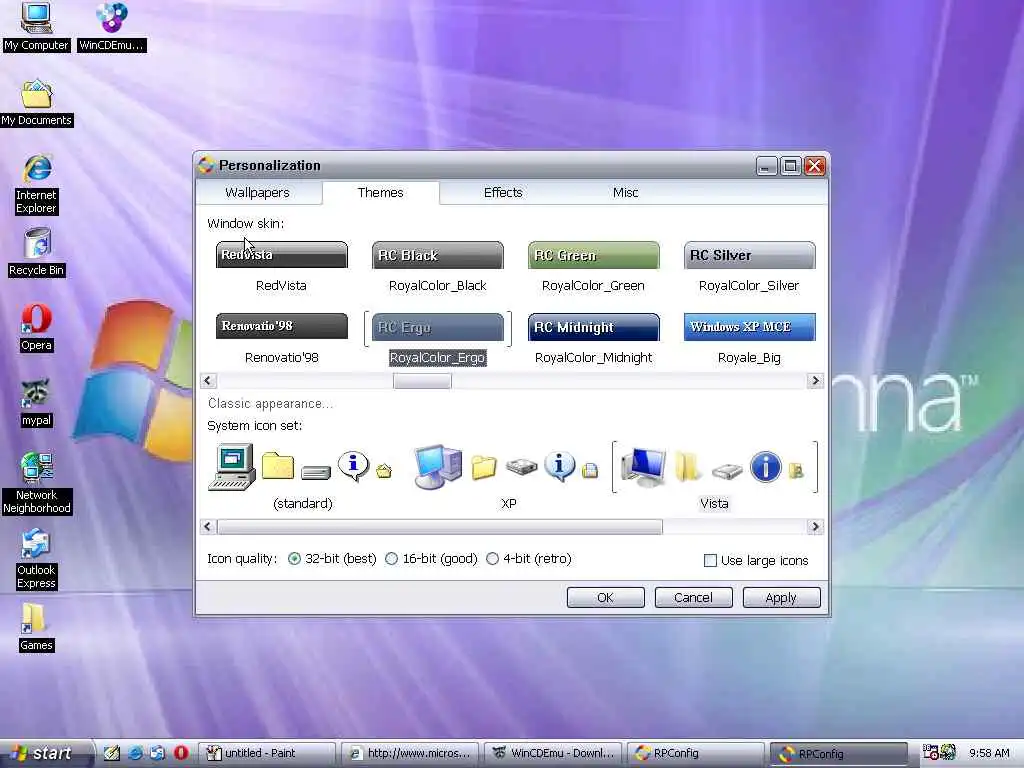Open the Classic appearance... link

[x=270, y=404]
